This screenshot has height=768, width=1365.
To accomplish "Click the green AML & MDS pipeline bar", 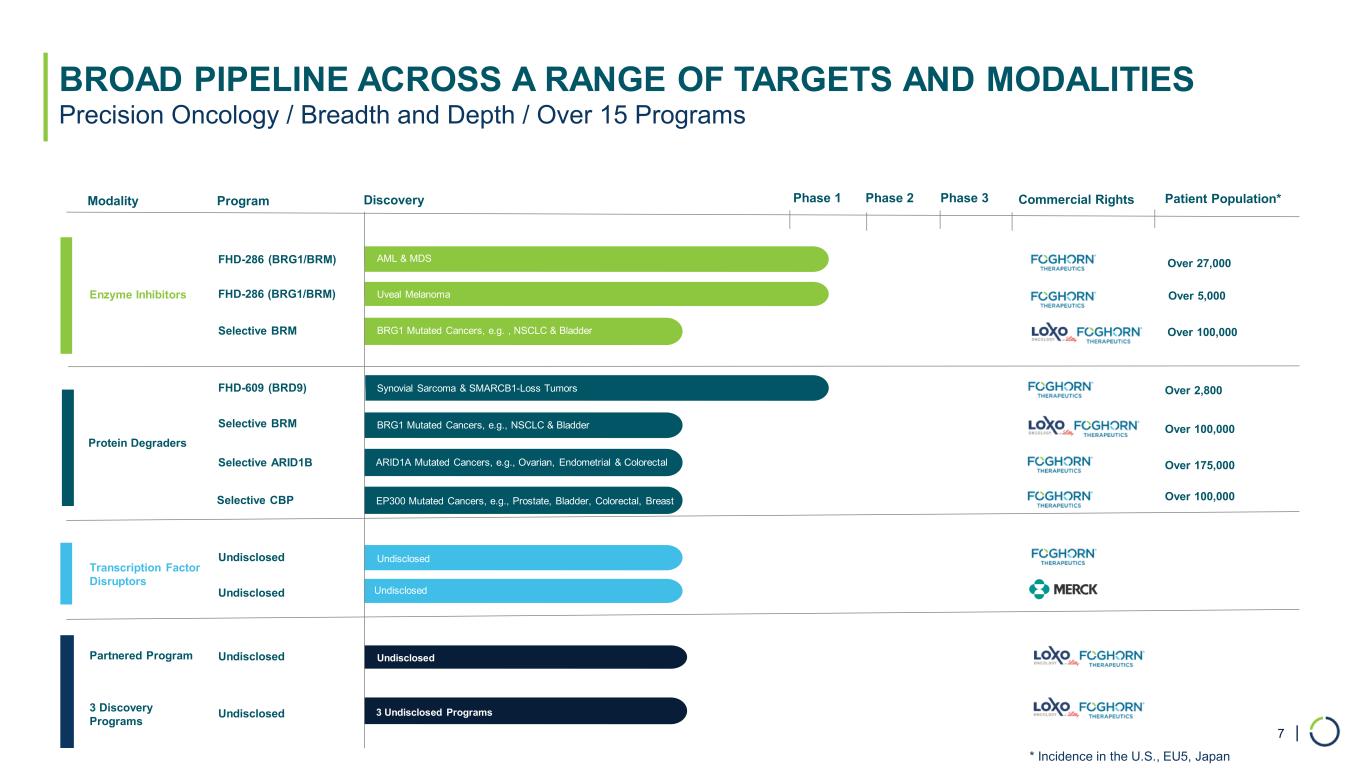I will point(595,259).
